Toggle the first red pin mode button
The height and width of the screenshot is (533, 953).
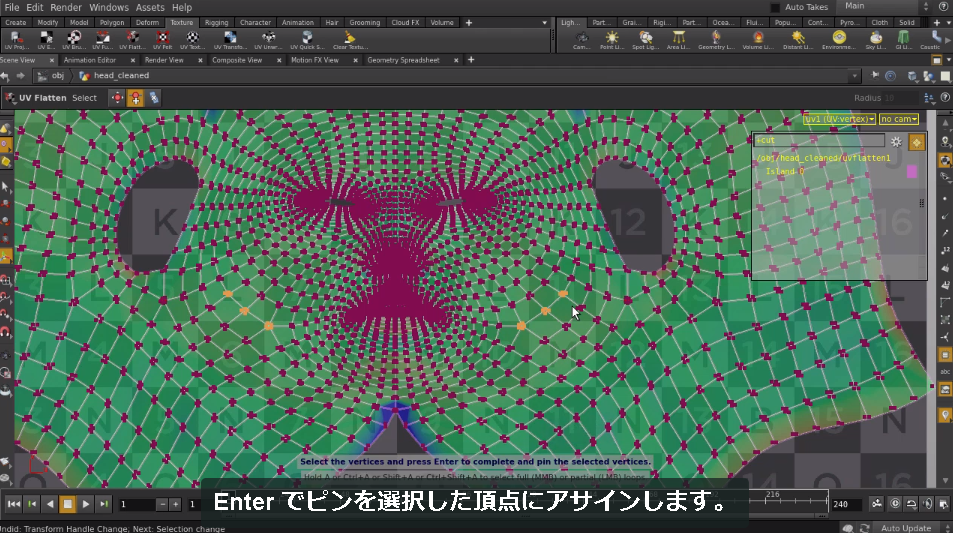(117, 98)
